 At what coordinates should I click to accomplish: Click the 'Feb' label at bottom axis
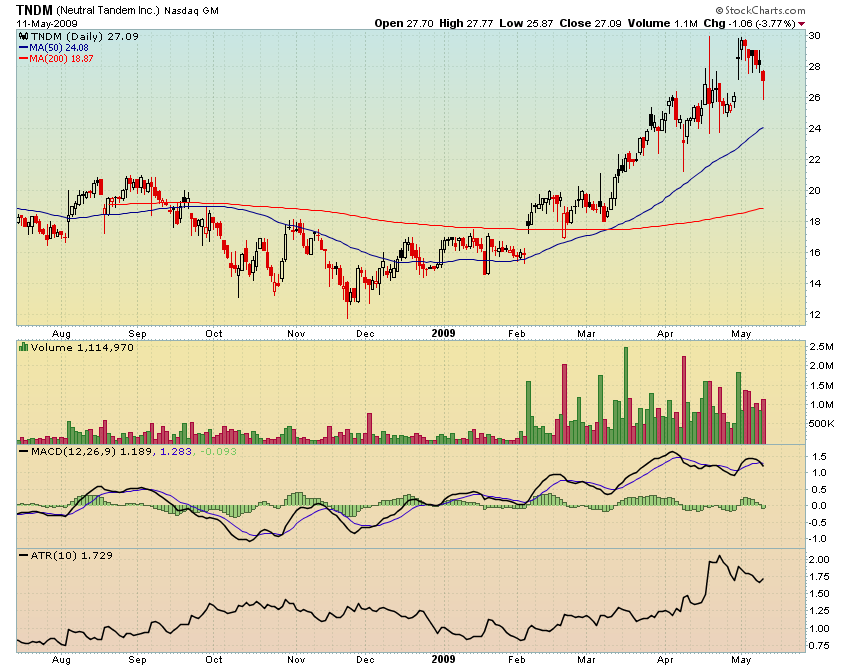click(516, 660)
